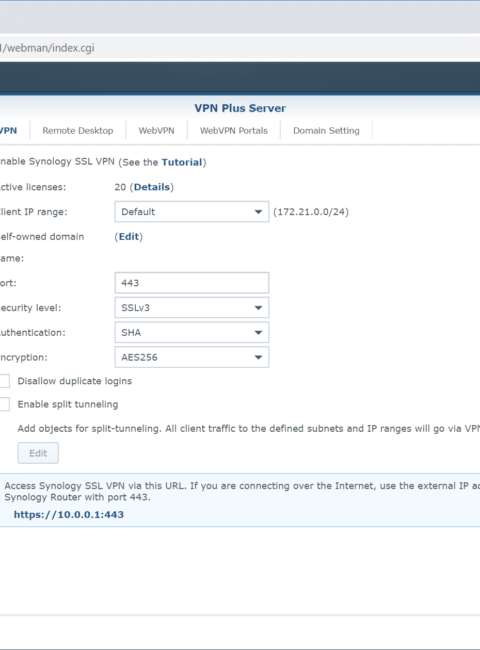
Task: Expand the Security level SSLv3 dropdown
Action: [192, 308]
